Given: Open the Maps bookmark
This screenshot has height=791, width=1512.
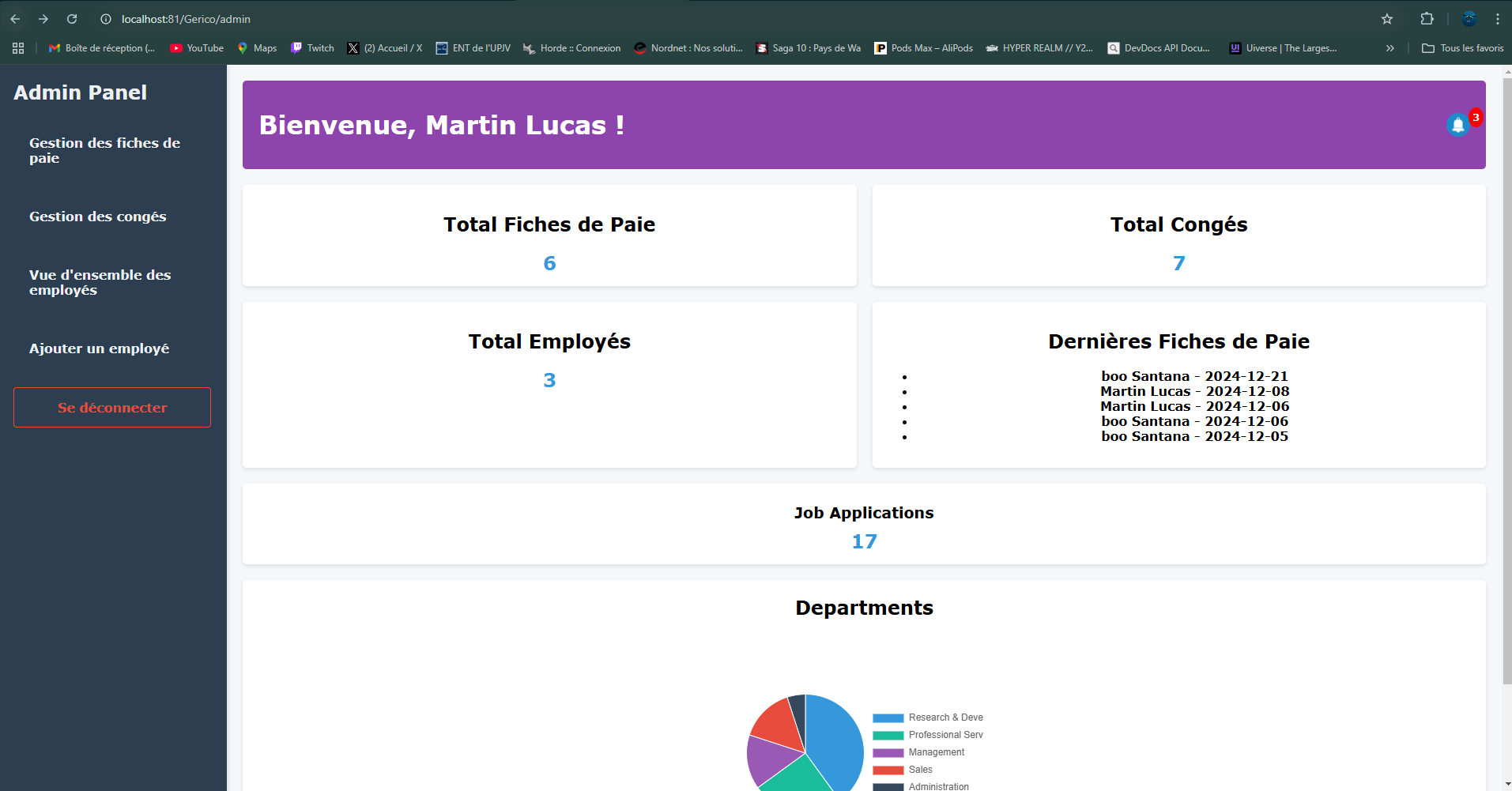Looking at the screenshot, I should click(258, 48).
